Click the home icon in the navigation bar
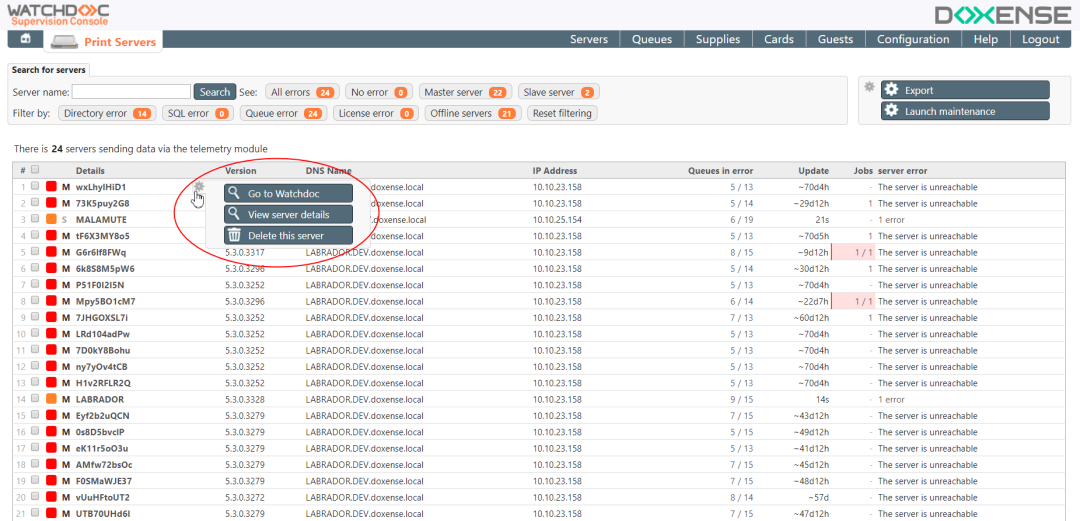 (25, 39)
